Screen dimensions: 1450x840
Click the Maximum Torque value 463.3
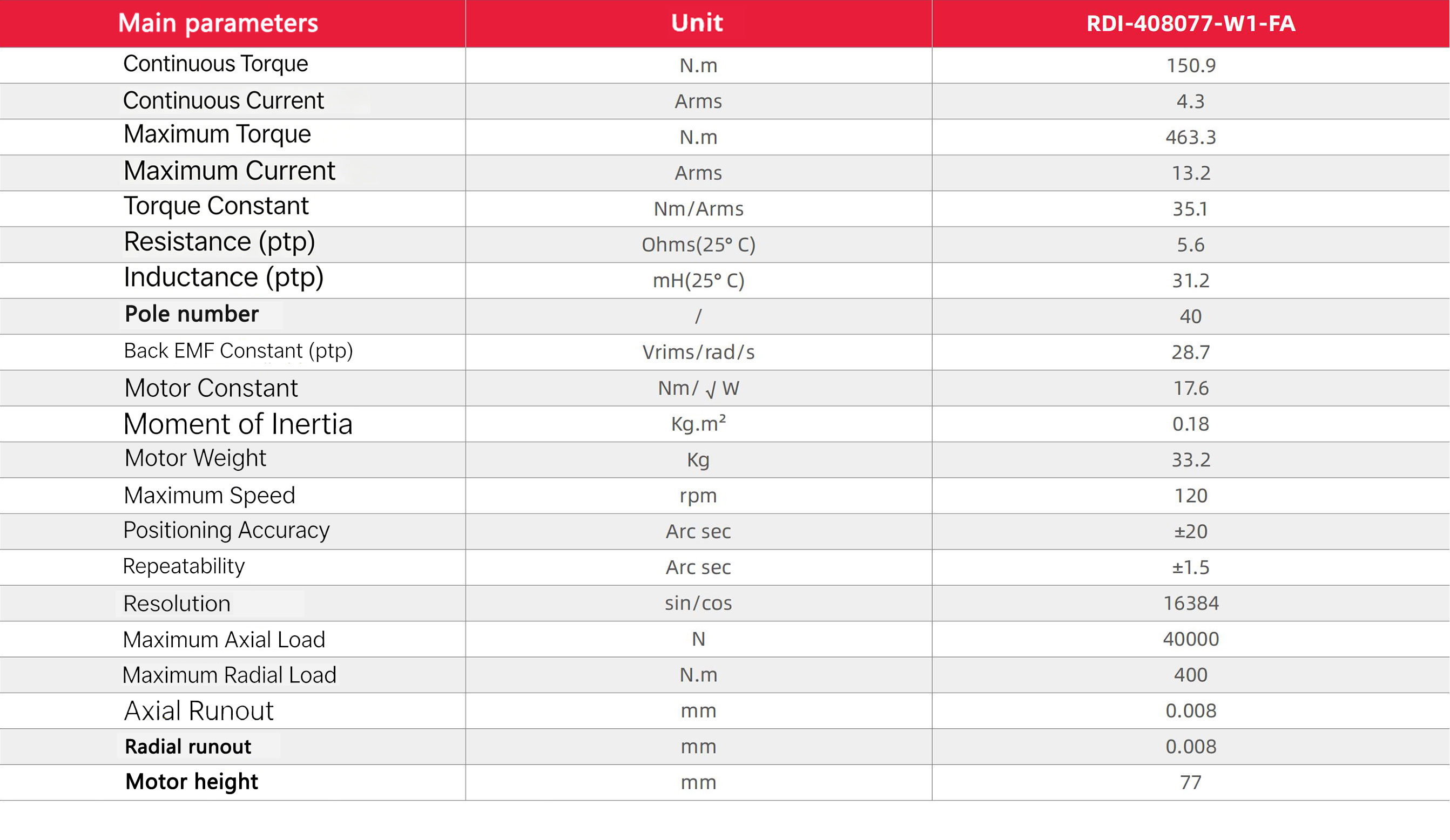[1190, 137]
